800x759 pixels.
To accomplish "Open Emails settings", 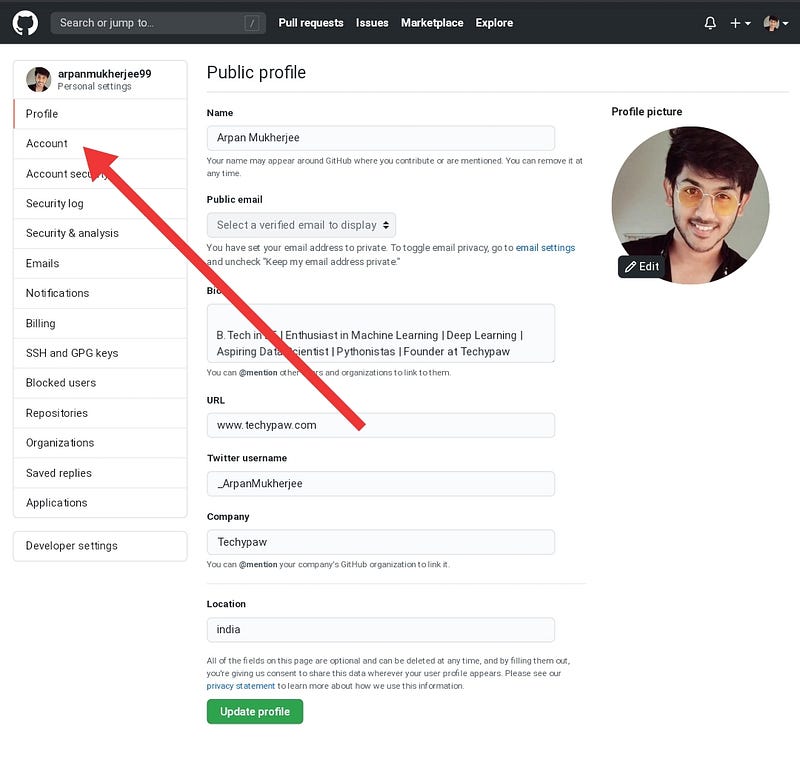I will 100,263.
